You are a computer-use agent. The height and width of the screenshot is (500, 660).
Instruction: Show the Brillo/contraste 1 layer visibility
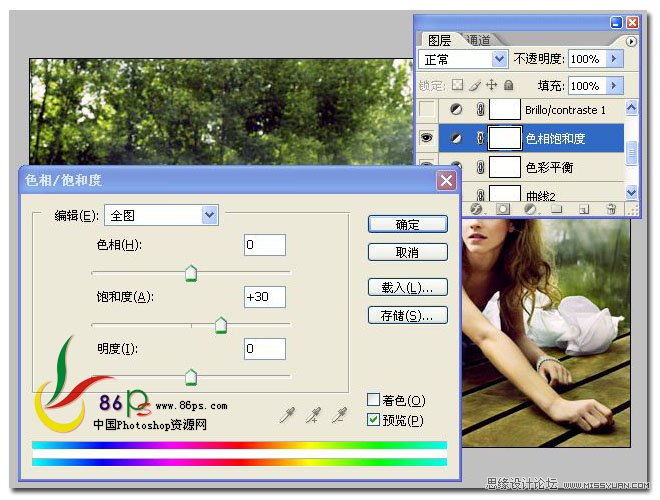[x=427, y=110]
